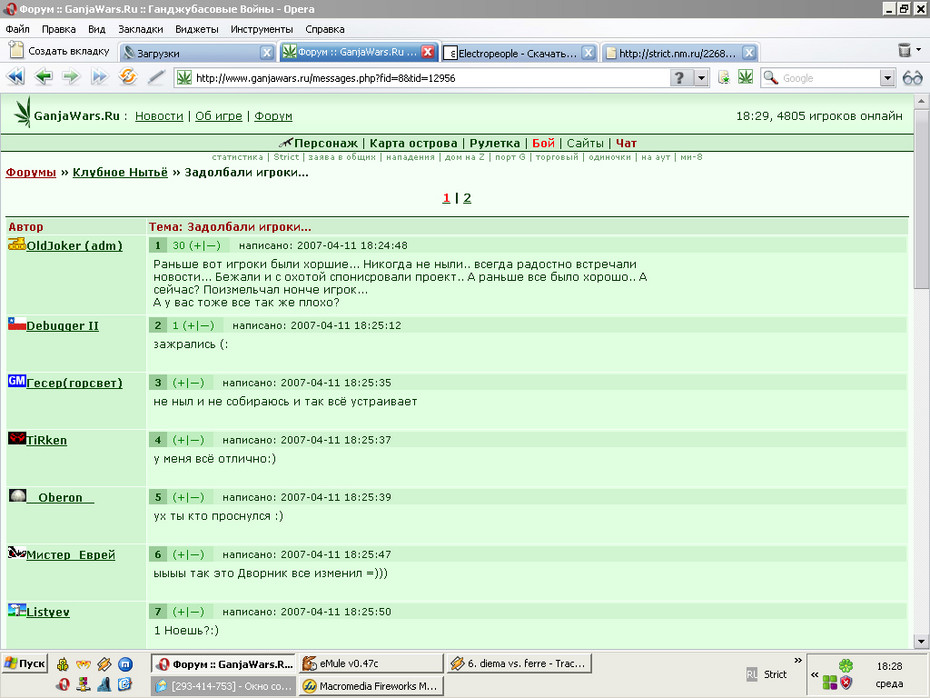Reload the page with the orange refresh icon

coord(128,77)
